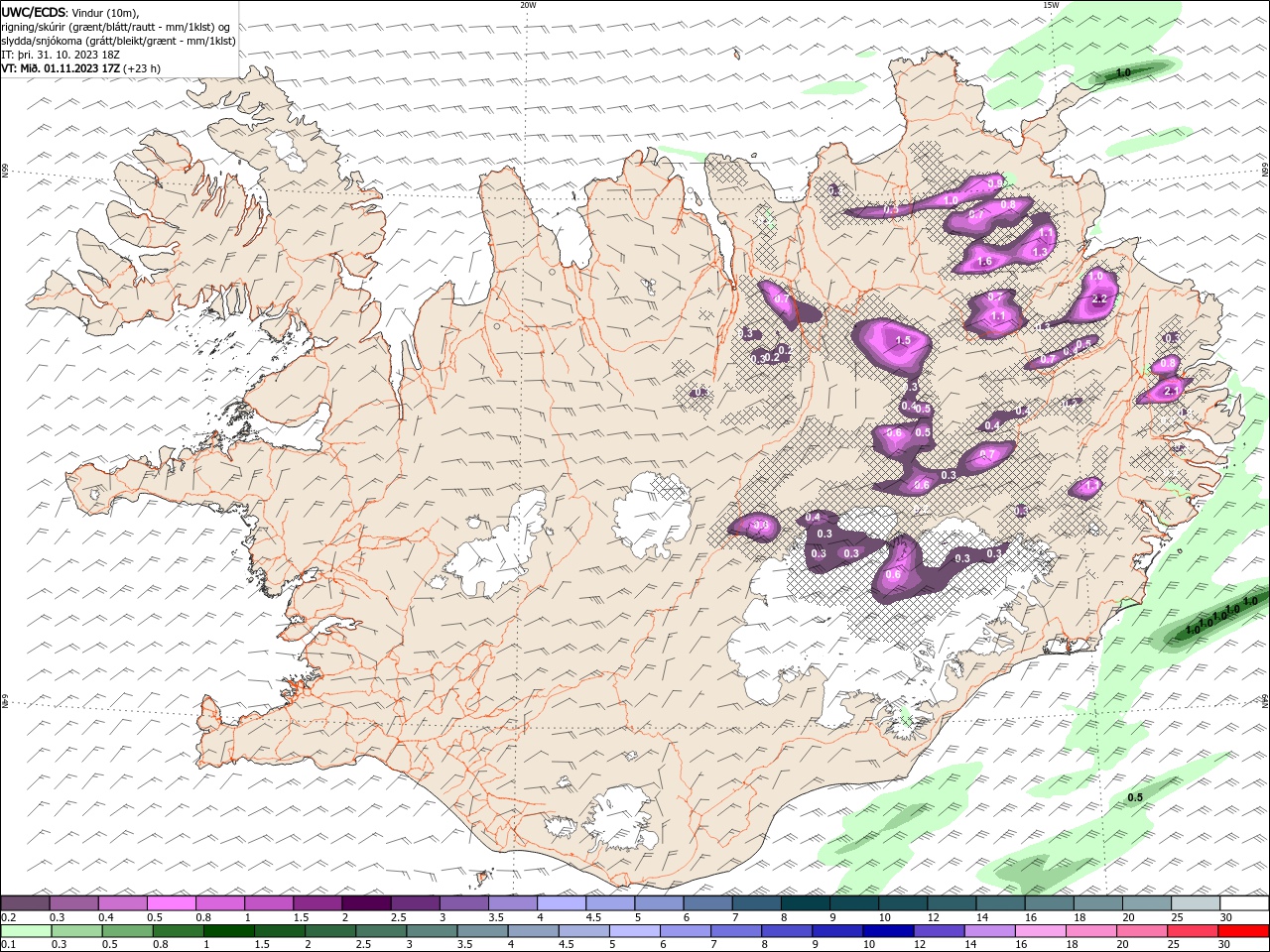Click the UWC/ECDS title text
Image resolution: width=1270 pixels, height=952 pixels.
click(35, 11)
